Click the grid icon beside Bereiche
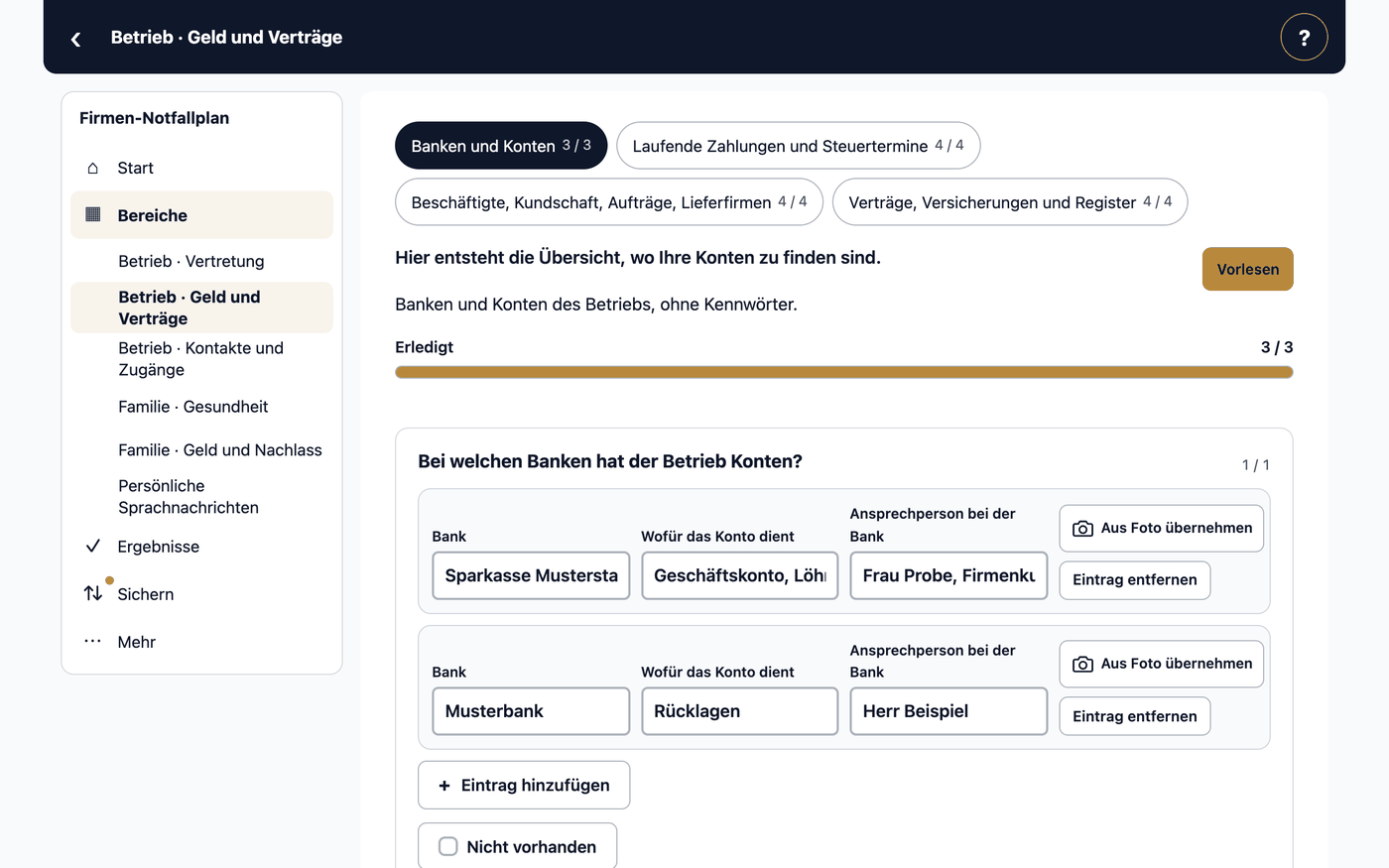Viewport: 1389px width, 868px height. click(x=93, y=214)
